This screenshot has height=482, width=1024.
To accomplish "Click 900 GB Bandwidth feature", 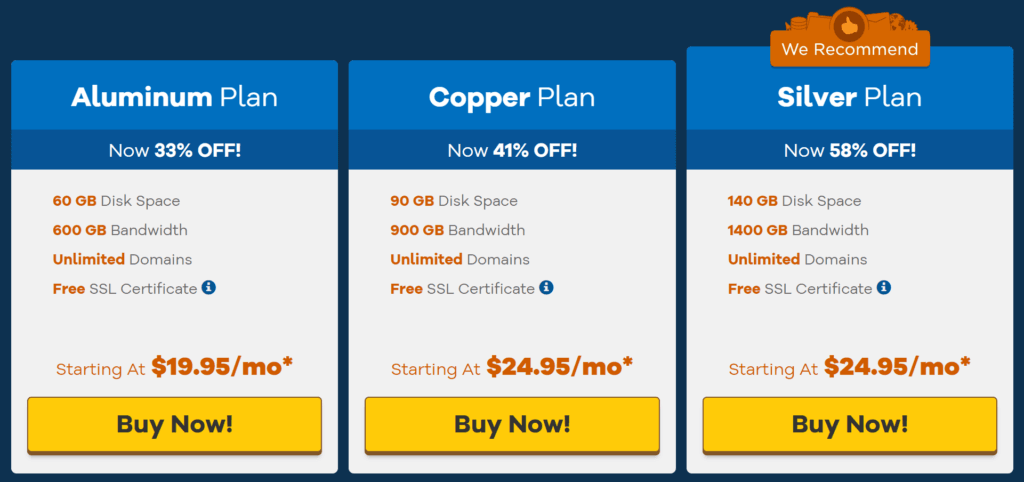I will (457, 230).
